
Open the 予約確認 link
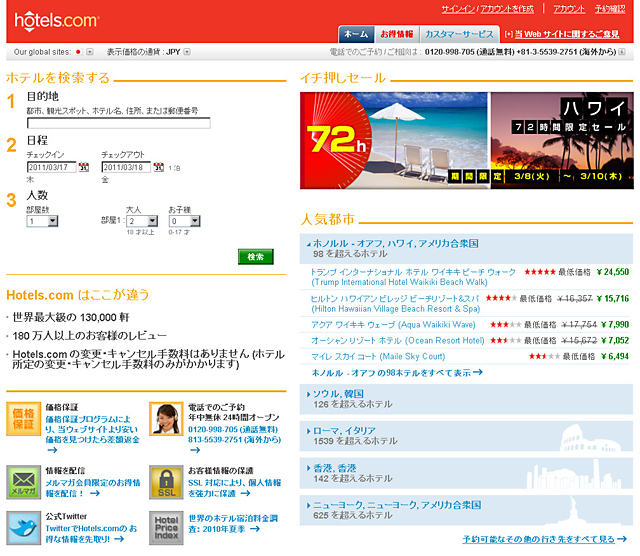coord(610,9)
